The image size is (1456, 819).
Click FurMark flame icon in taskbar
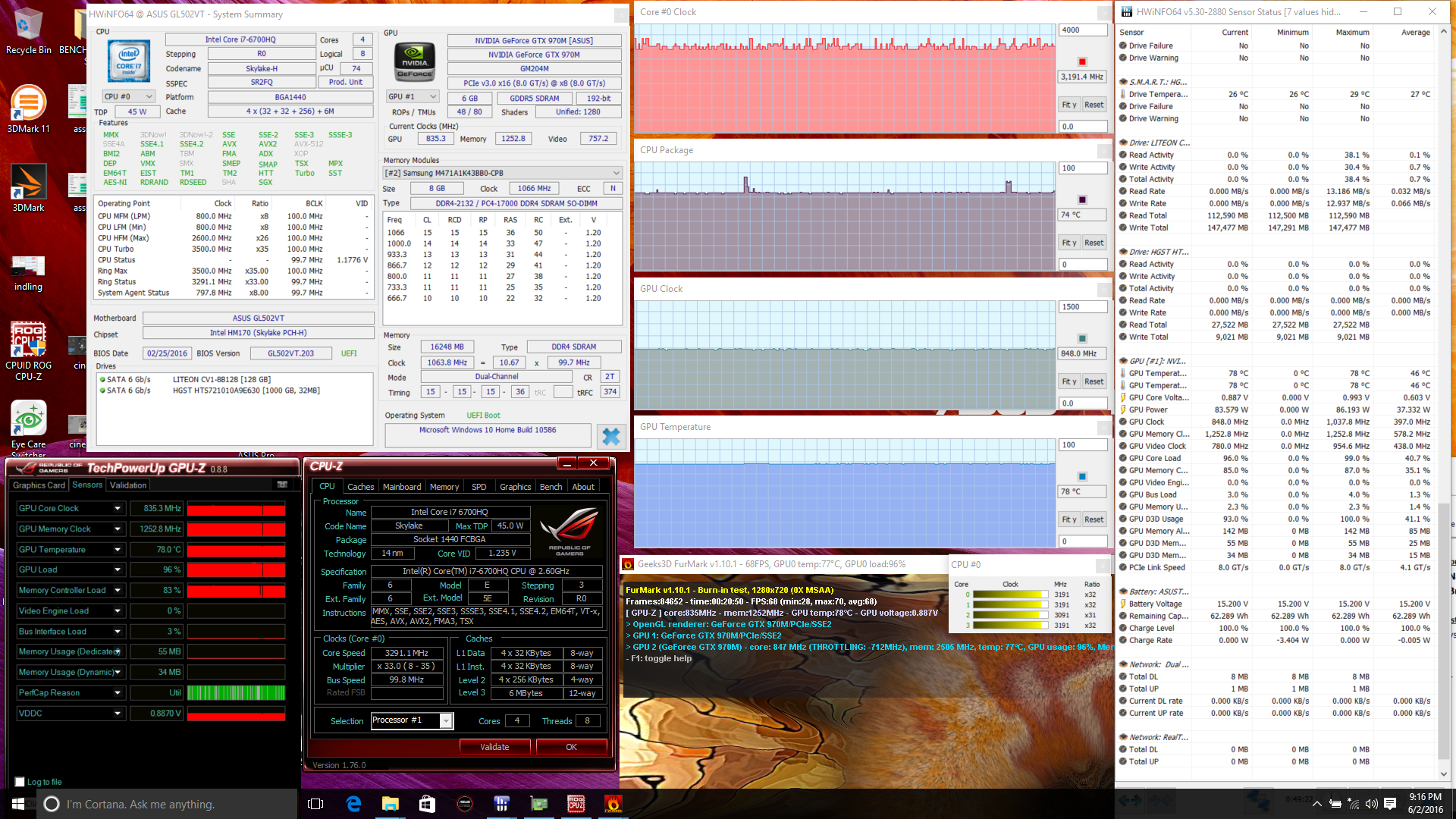pyautogui.click(x=613, y=804)
